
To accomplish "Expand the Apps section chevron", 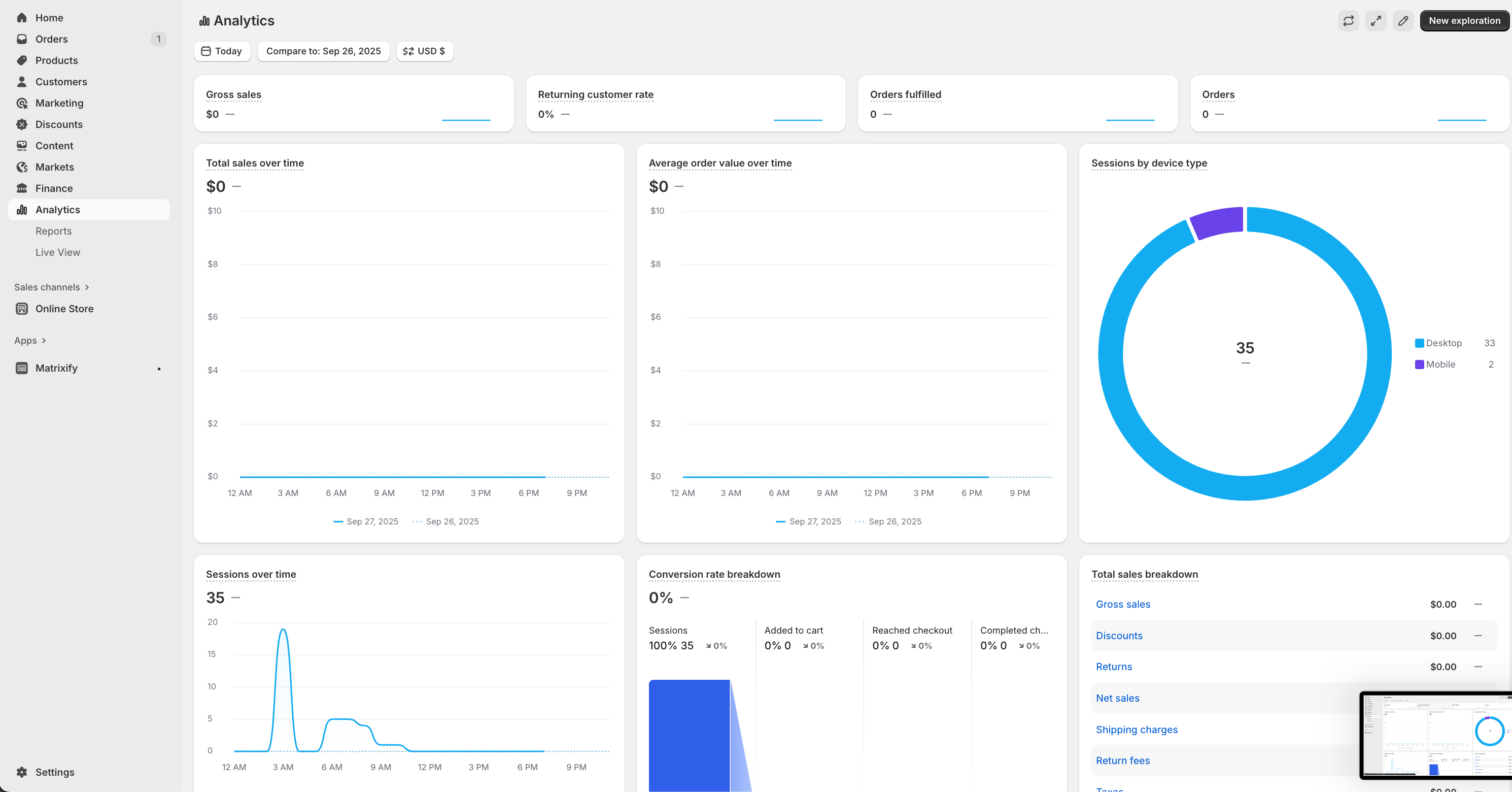I will pos(44,341).
